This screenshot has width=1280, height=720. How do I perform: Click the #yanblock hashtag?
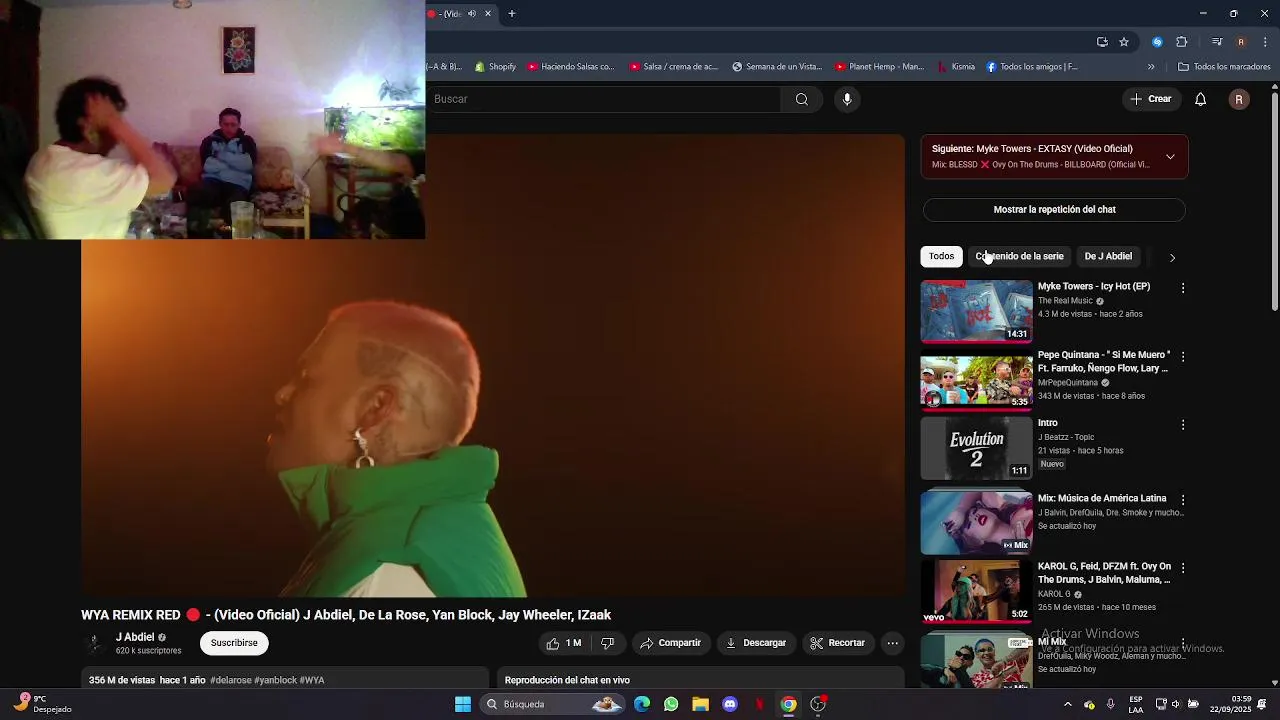pos(275,680)
